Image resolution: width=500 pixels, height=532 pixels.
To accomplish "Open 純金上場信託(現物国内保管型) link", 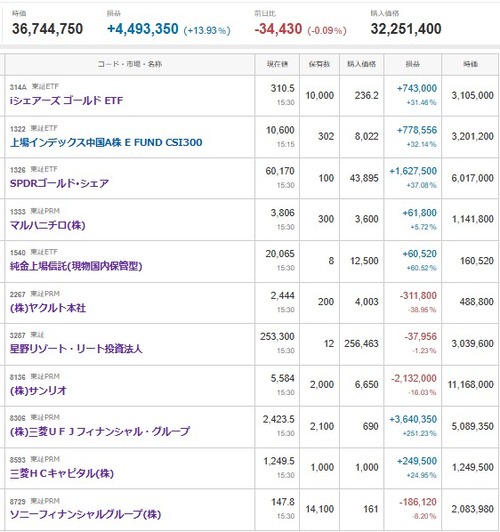I will click(76, 266).
